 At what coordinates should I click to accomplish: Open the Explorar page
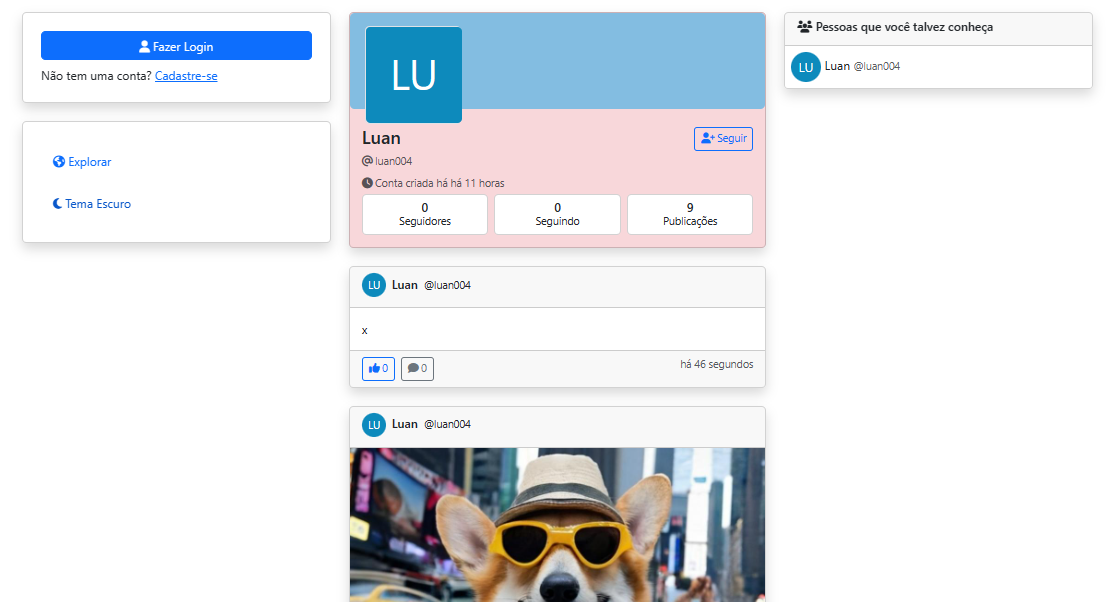[x=89, y=162]
